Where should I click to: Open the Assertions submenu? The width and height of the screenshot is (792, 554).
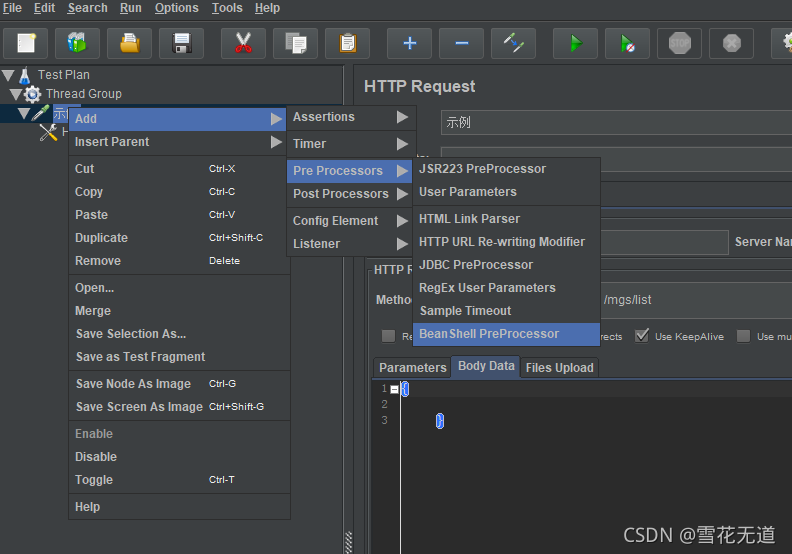click(x=351, y=117)
